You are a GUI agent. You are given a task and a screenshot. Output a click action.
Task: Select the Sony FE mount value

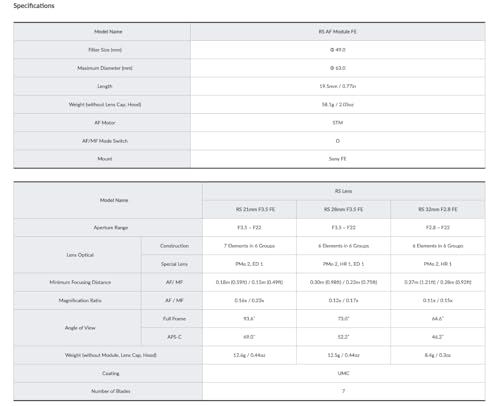coord(338,159)
